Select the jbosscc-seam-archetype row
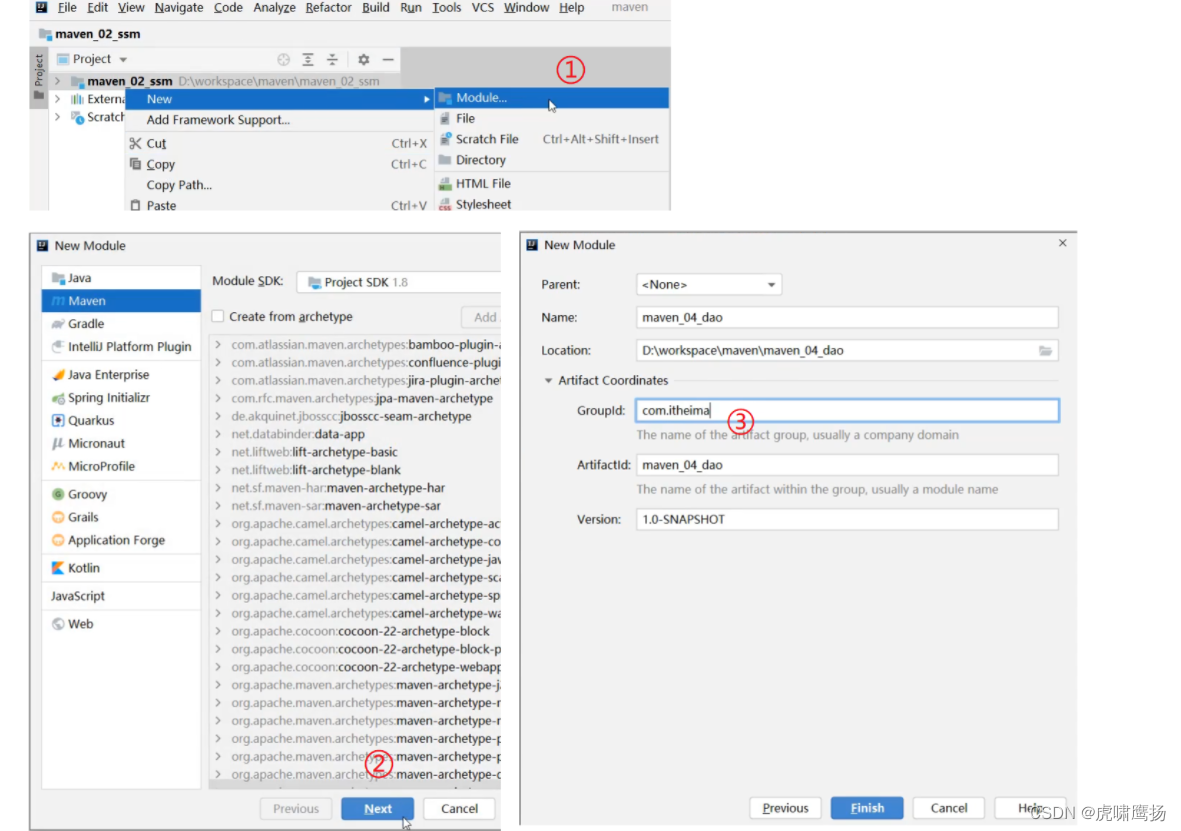 click(356, 416)
